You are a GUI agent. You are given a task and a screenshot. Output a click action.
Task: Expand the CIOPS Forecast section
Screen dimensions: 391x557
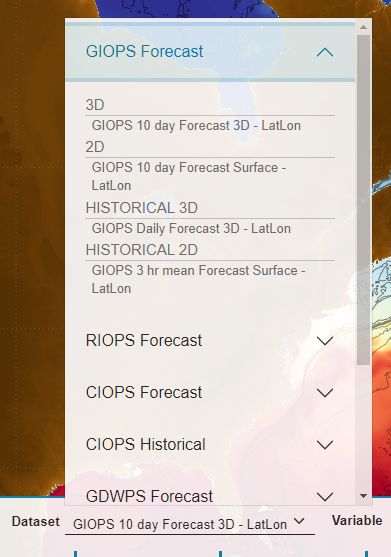point(210,393)
